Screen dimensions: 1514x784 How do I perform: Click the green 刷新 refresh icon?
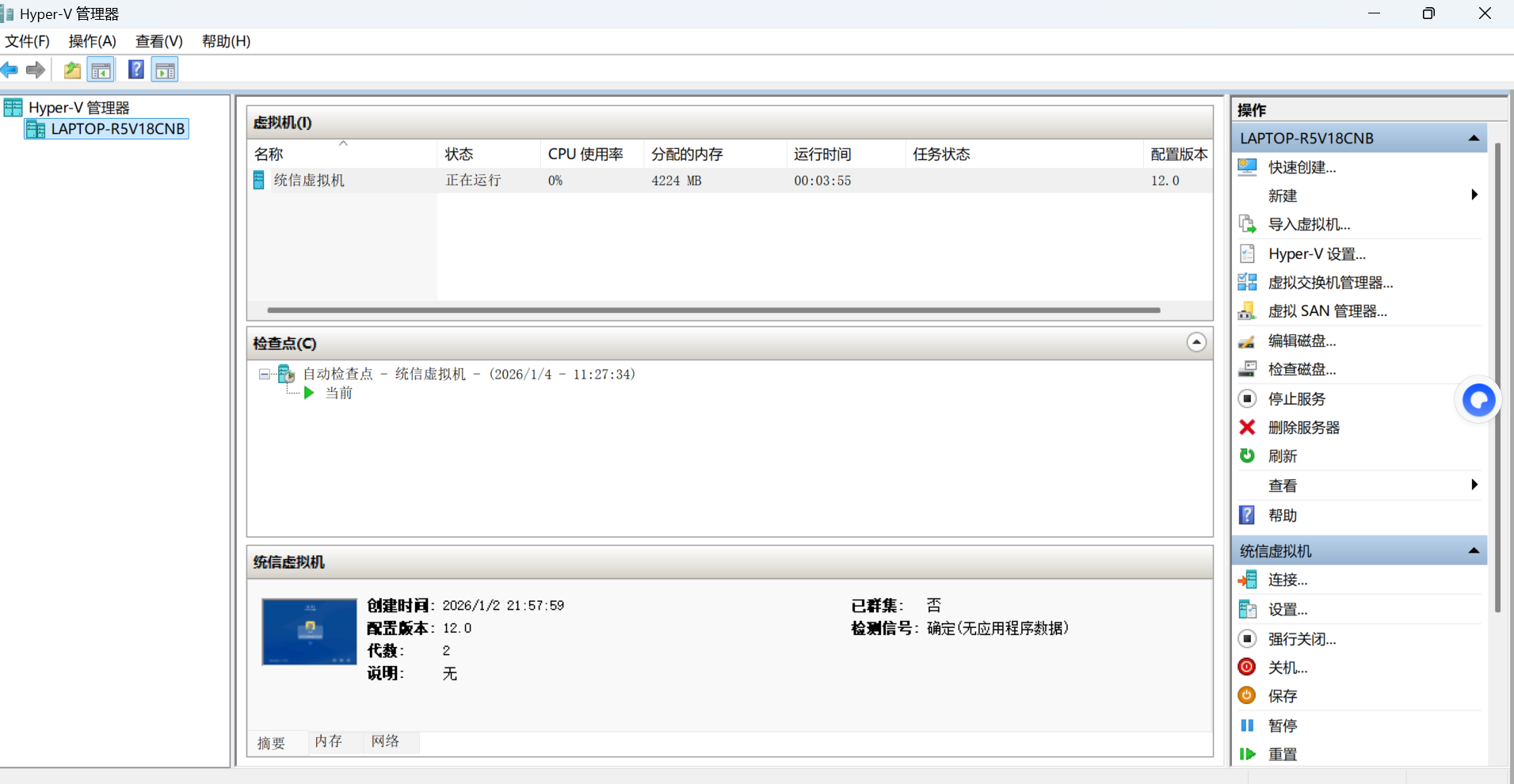click(1247, 455)
